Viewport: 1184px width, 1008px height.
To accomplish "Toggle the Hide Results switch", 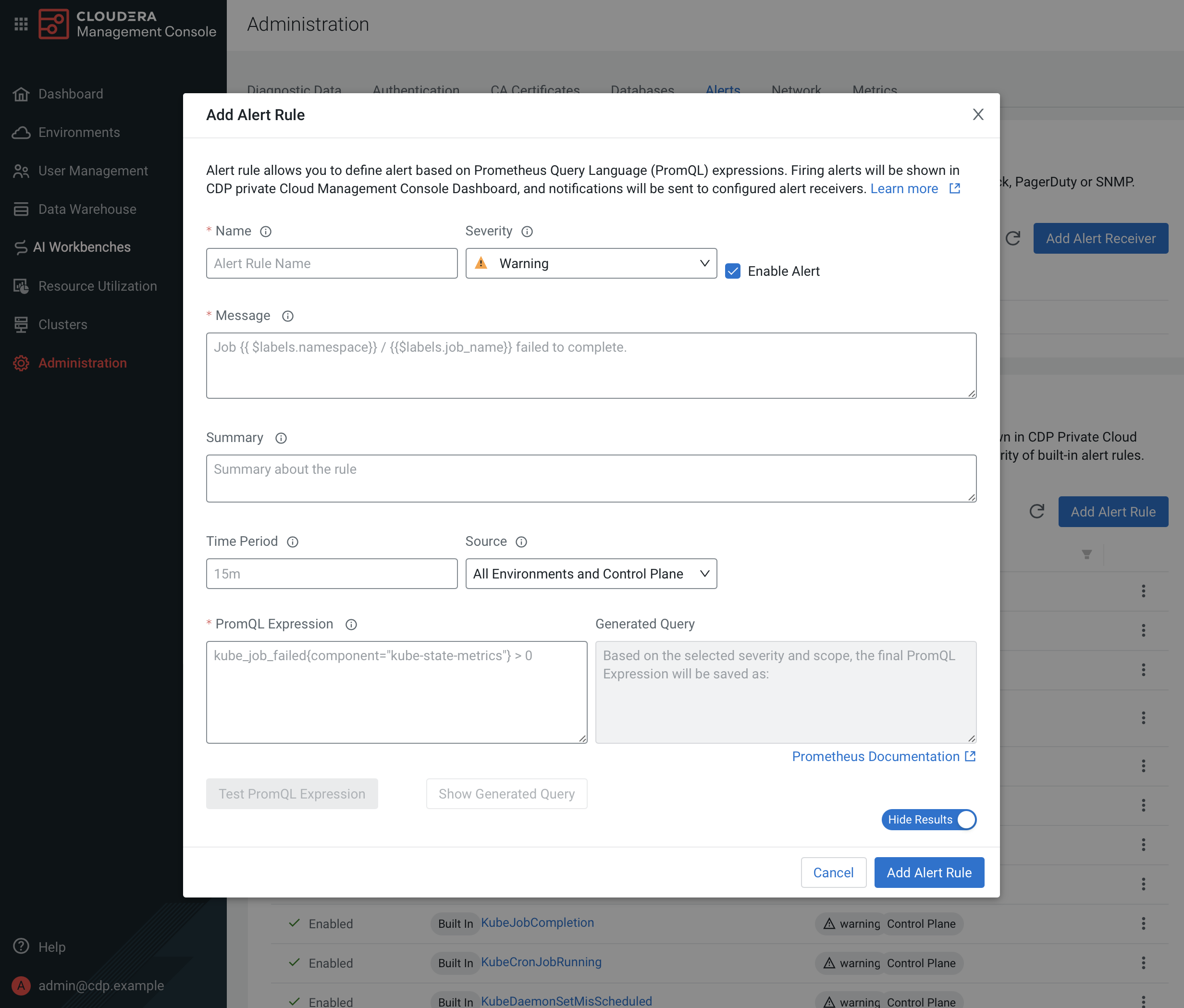I will pyautogui.click(x=928, y=820).
